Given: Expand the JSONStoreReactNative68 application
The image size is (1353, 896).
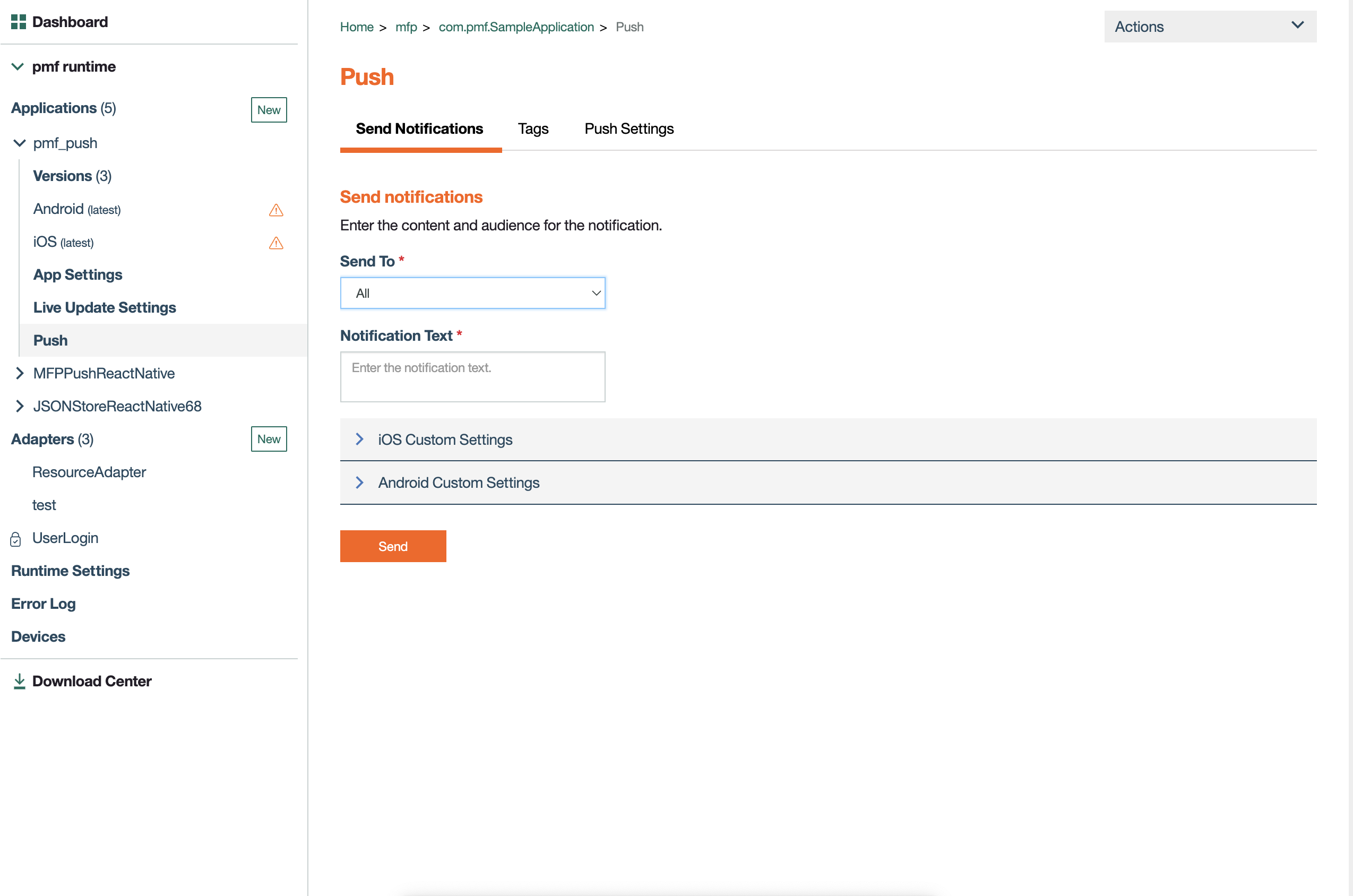Looking at the screenshot, I should (x=20, y=406).
